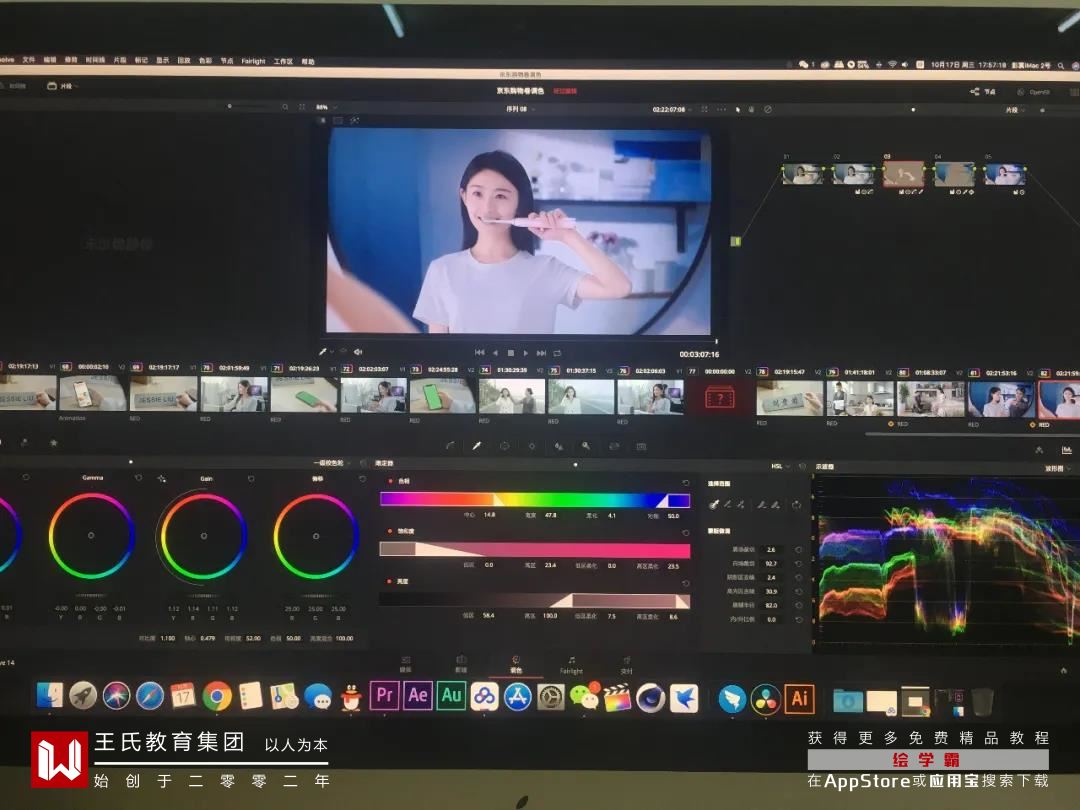Toggle the Saturation qualifier enable dot
1080x810 pixels.
(x=391, y=531)
